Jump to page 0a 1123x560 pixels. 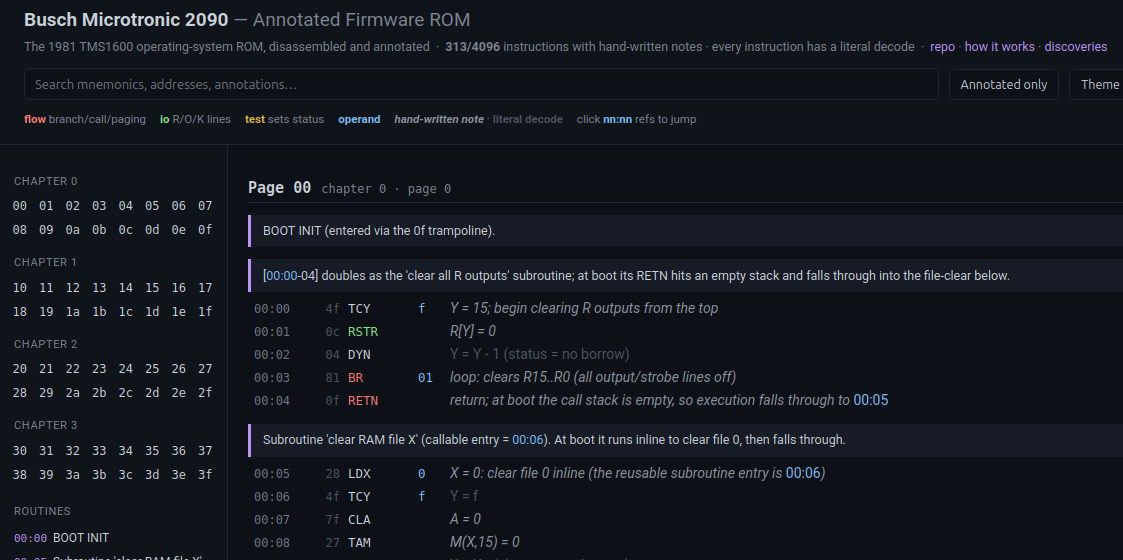pyautogui.click(x=73, y=230)
